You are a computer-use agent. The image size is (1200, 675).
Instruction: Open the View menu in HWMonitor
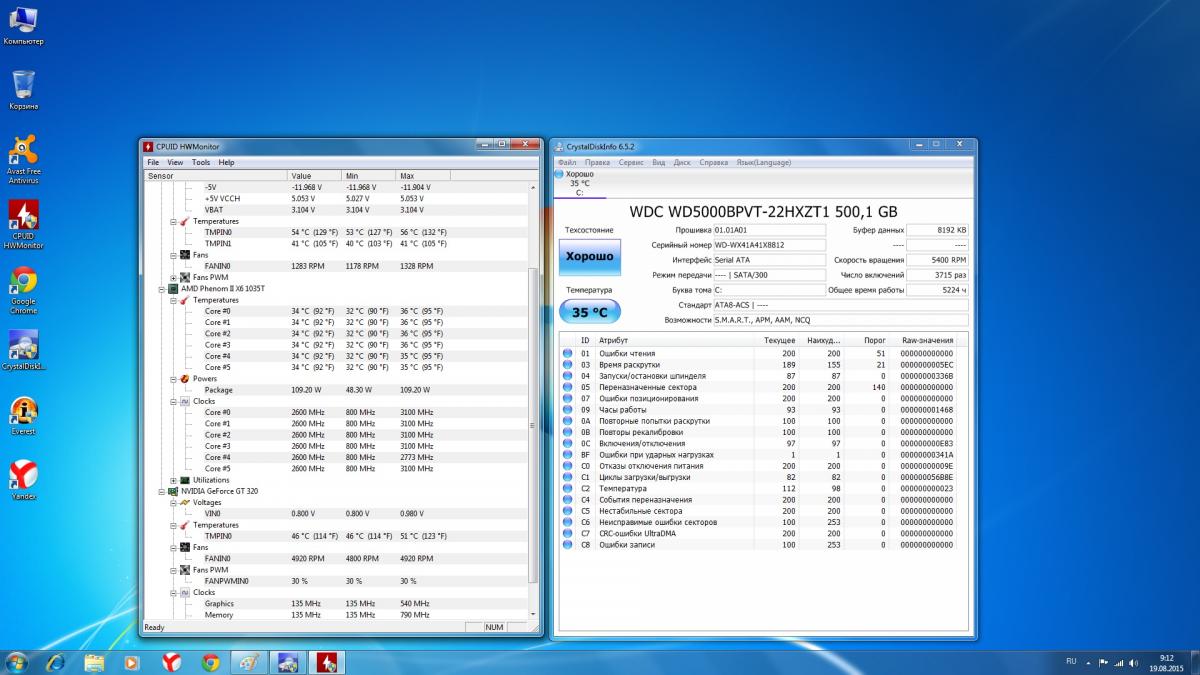175,162
